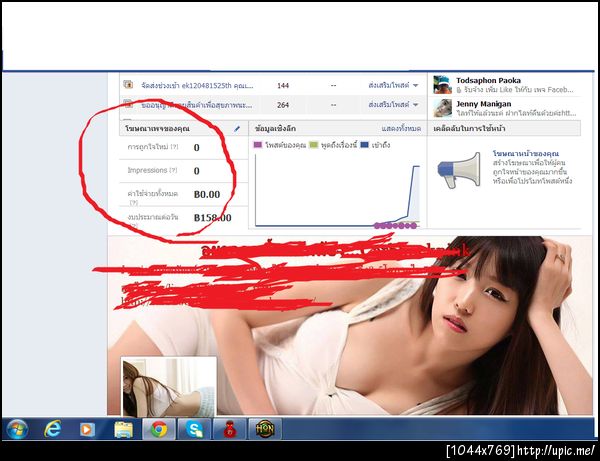This screenshot has width=600, height=461.
Task: Click the Impressions label
Action: tap(147, 170)
